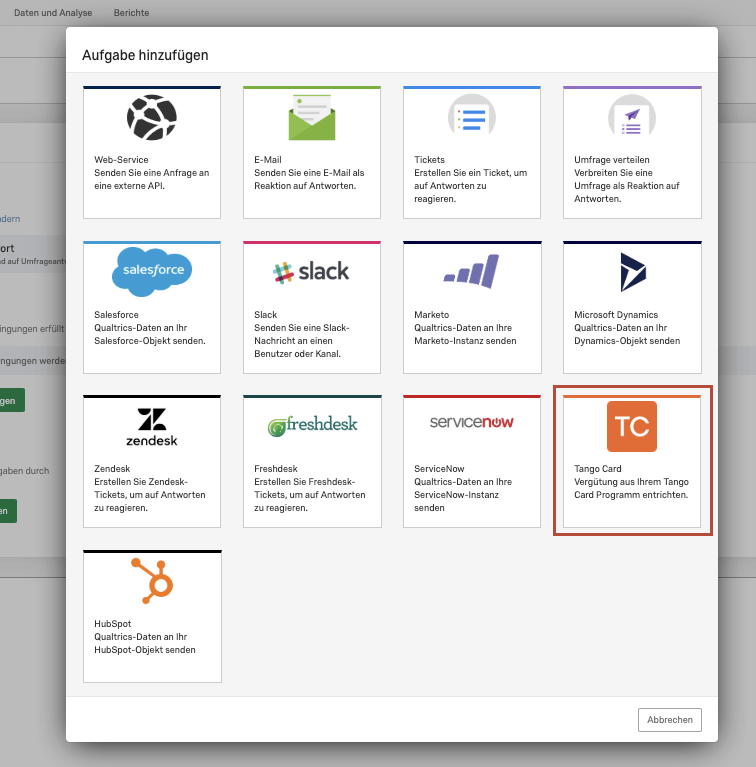
Task: Click the 'Tickets' card title
Action: [x=429, y=159]
